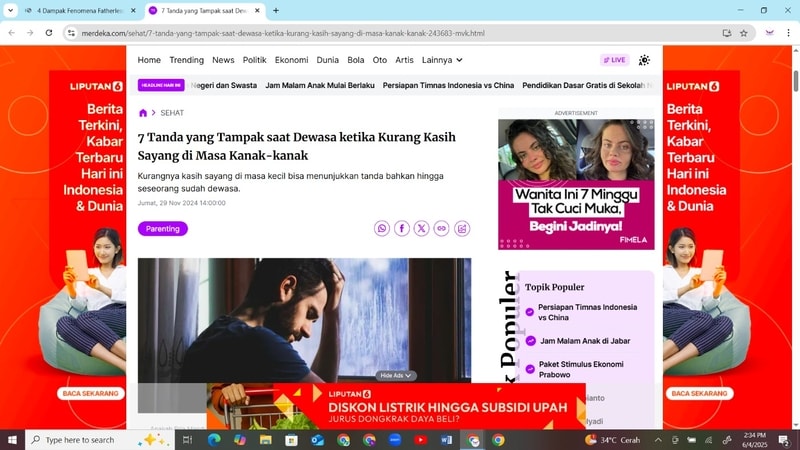This screenshot has width=800, height=450.
Task: Open the notification center icon
Action: pyautogui.click(x=784, y=440)
